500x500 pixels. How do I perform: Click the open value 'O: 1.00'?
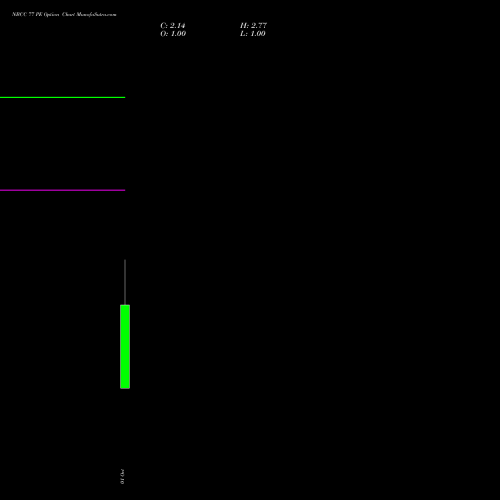pos(173,34)
